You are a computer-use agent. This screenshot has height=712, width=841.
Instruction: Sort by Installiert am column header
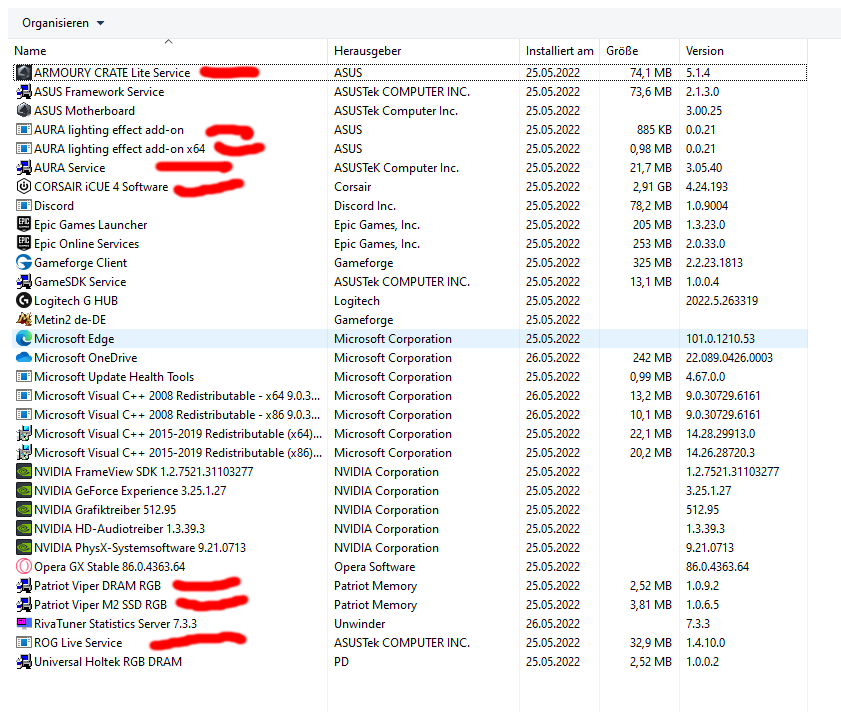559,51
